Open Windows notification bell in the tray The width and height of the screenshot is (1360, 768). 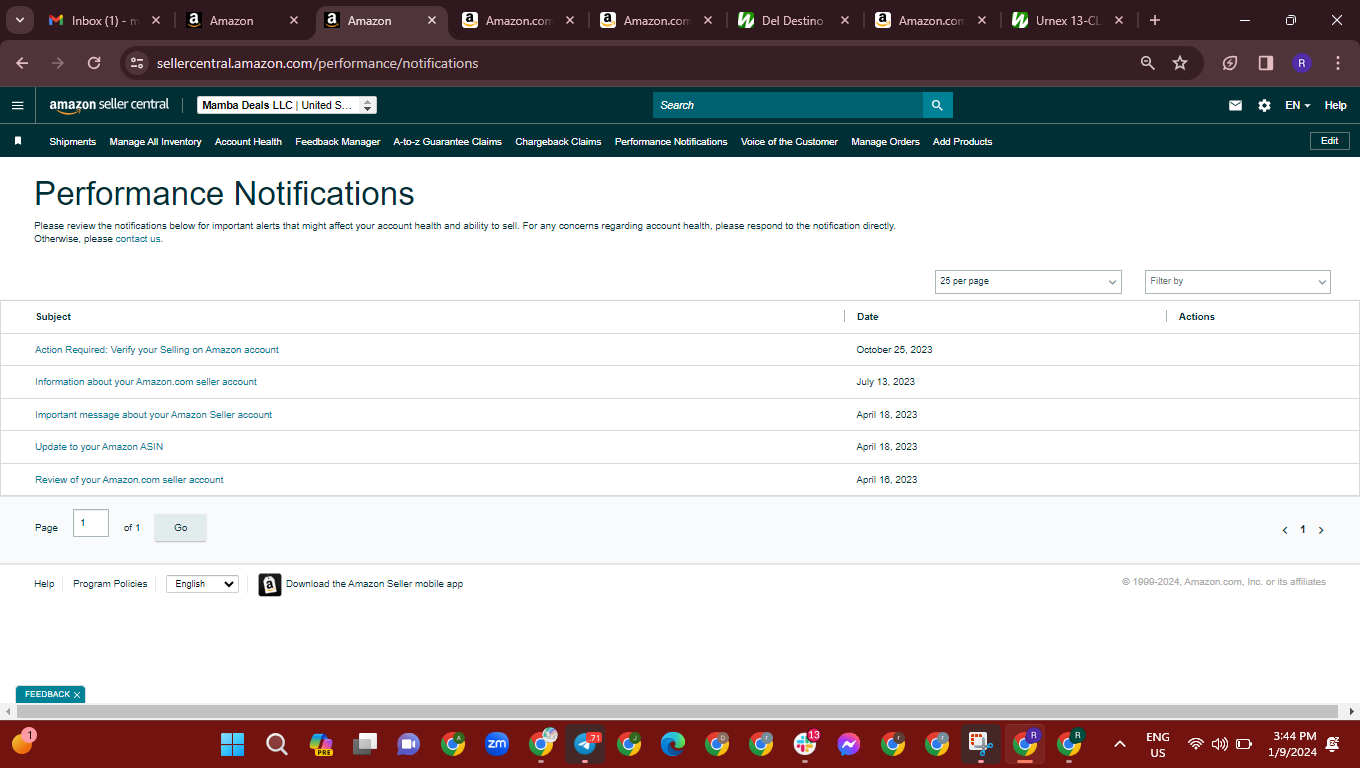pyautogui.click(x=1332, y=744)
